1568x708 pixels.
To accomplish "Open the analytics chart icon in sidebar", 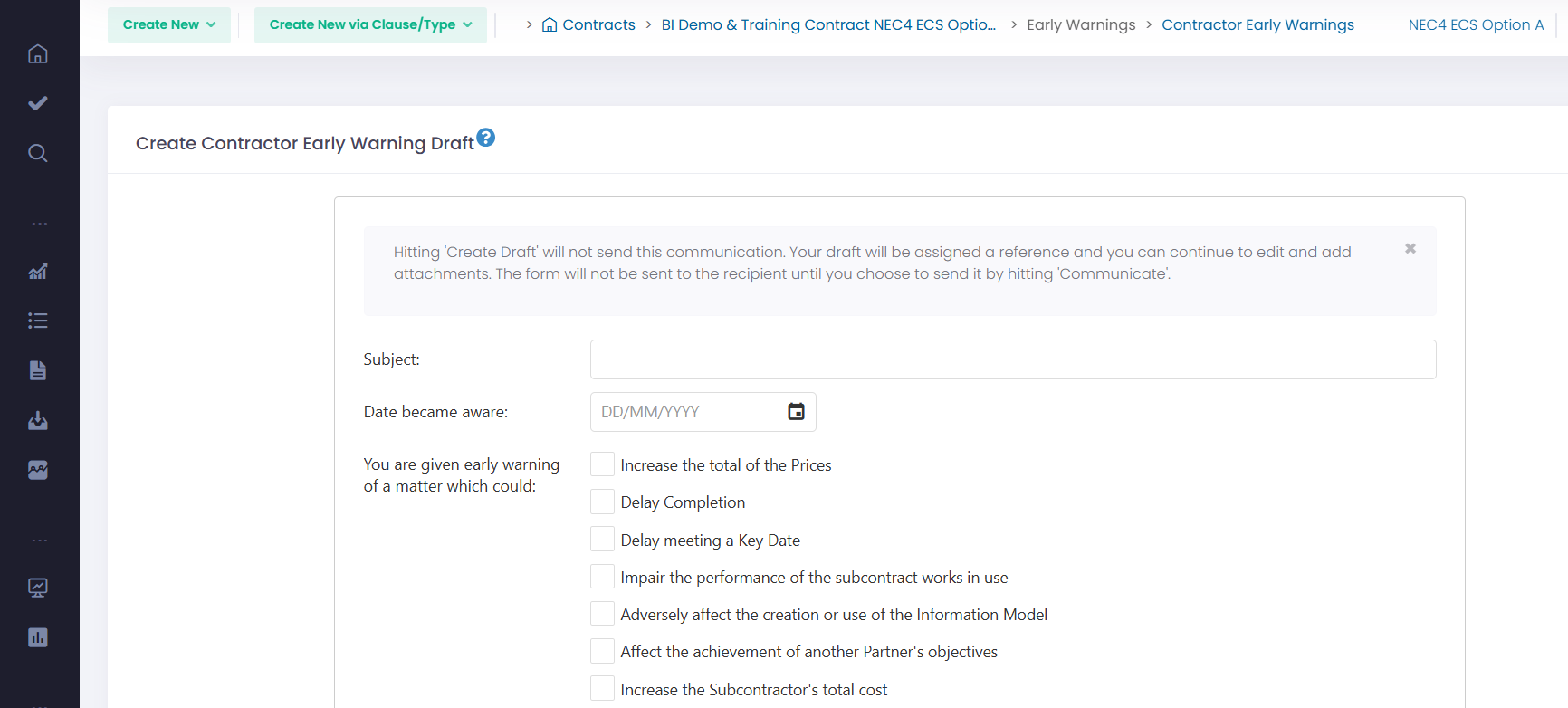I will (37, 271).
